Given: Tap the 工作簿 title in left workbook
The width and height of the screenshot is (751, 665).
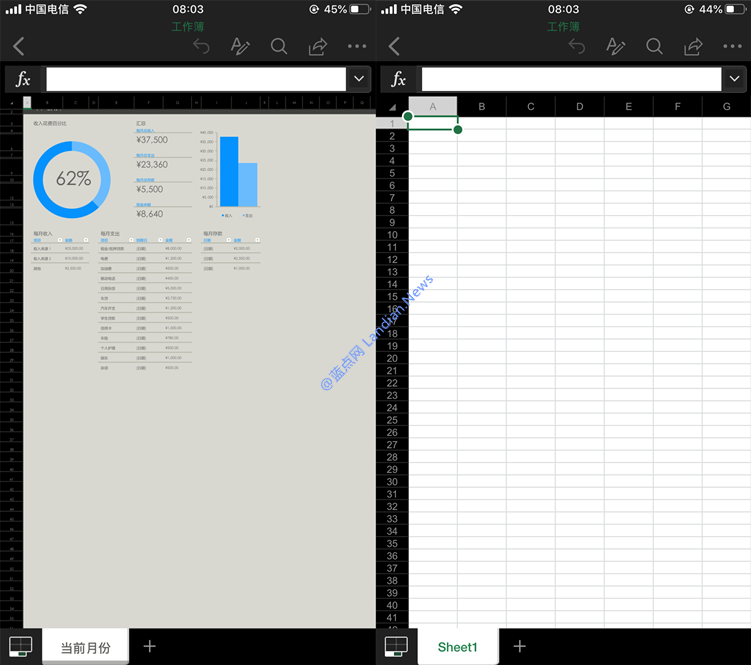Looking at the screenshot, I should (x=188, y=27).
